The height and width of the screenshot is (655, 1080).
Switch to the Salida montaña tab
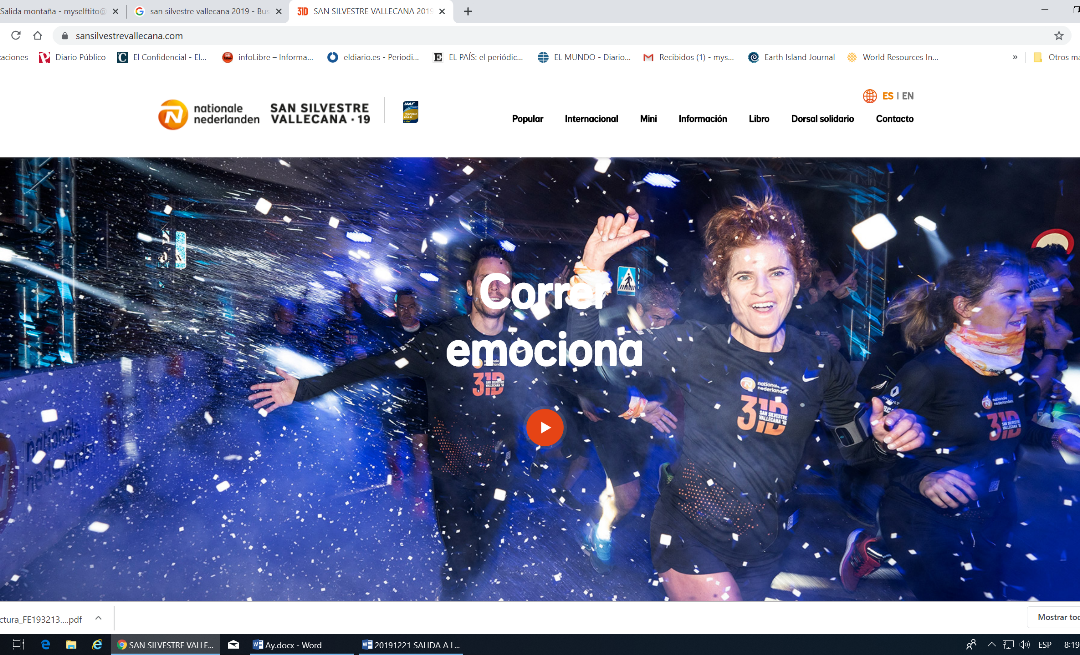54,11
